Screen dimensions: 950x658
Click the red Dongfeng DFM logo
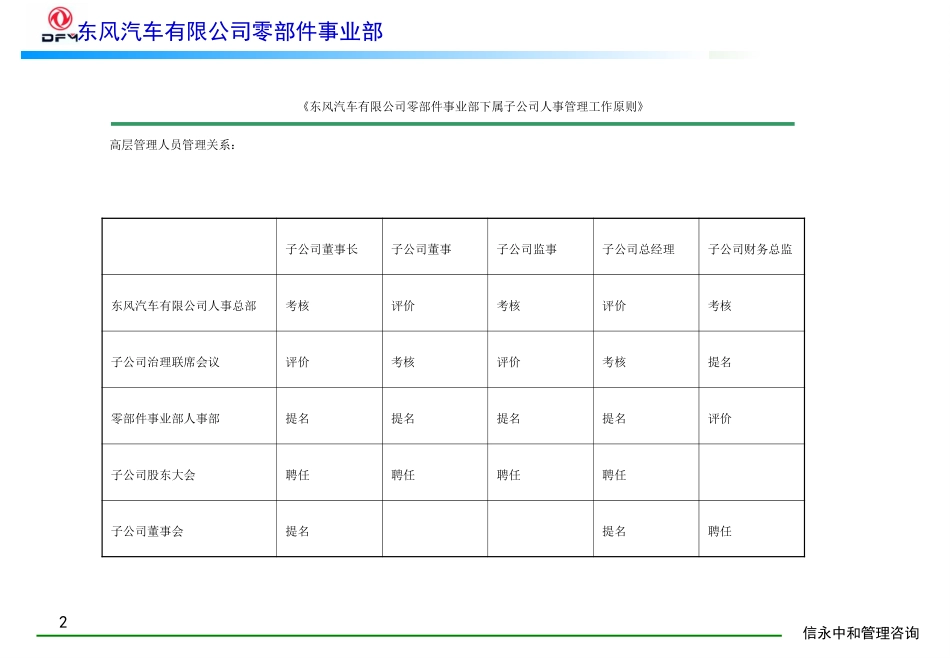point(59,24)
